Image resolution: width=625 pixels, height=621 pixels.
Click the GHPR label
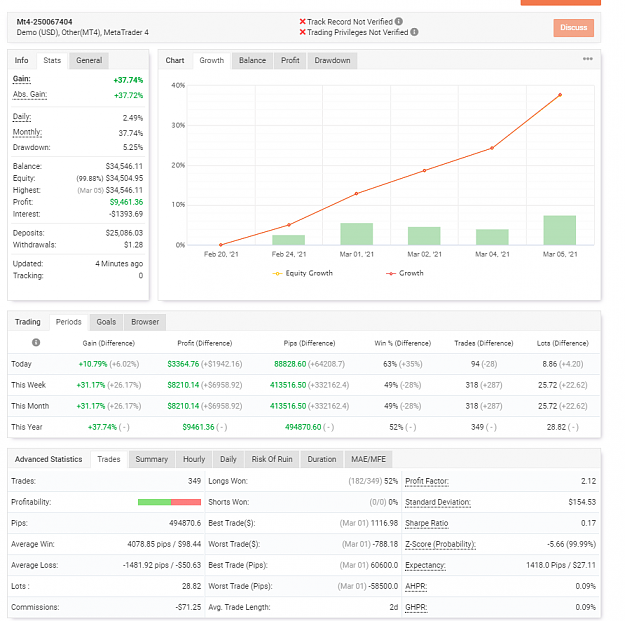click(416, 607)
